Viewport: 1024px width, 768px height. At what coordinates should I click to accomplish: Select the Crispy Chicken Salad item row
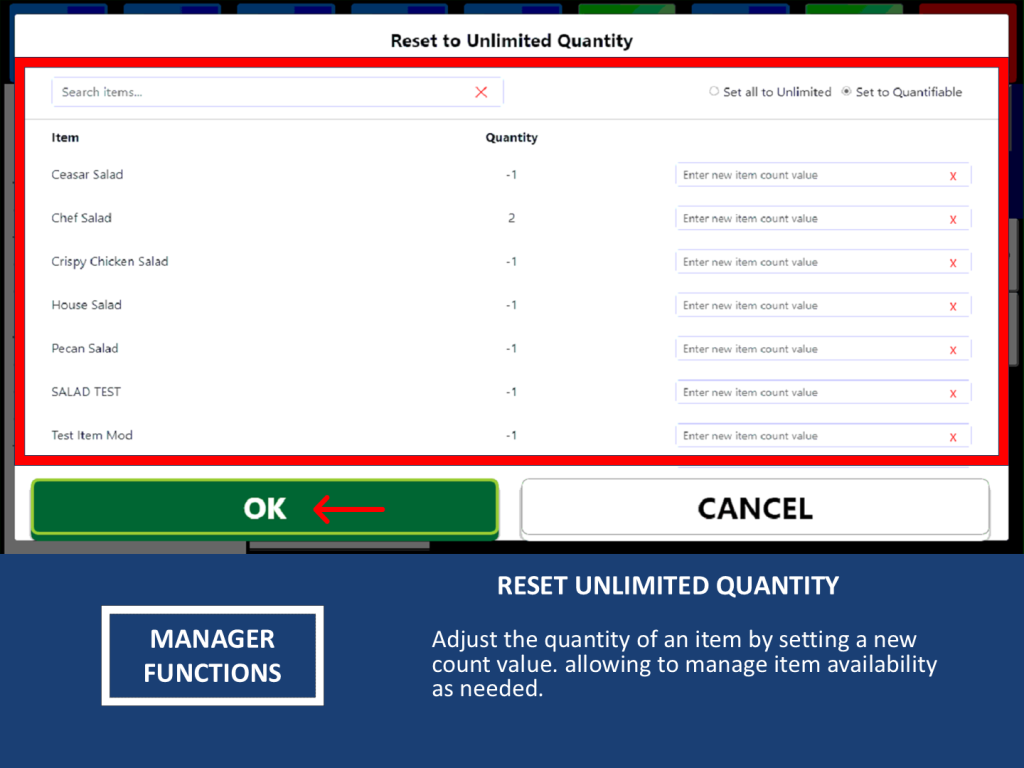tap(110, 262)
